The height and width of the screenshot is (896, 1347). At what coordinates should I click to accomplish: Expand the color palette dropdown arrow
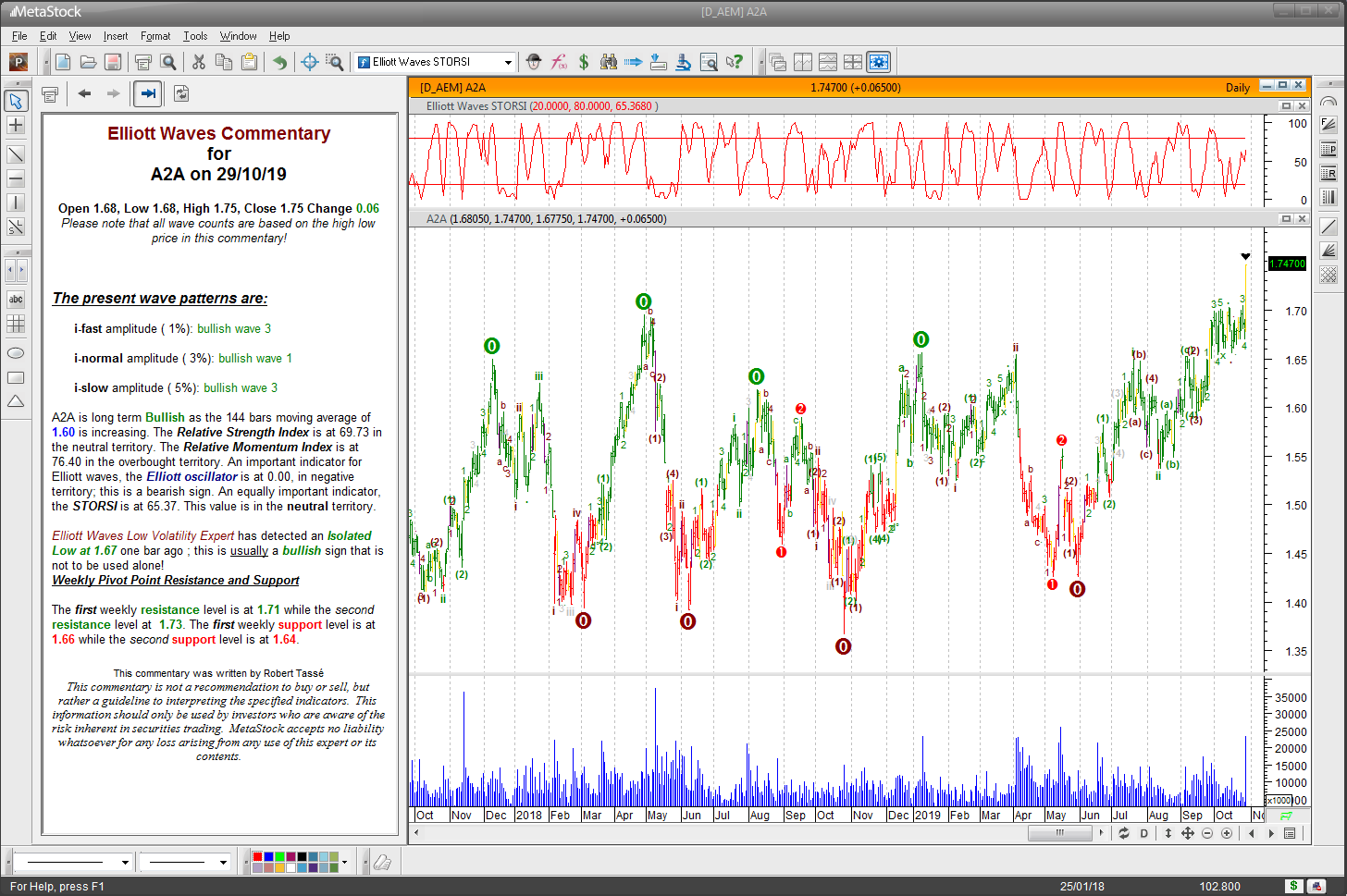coord(344,862)
